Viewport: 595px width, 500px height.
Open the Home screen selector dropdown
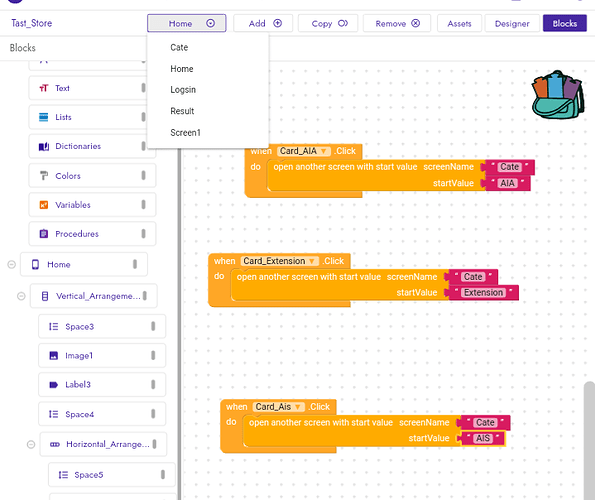186,24
